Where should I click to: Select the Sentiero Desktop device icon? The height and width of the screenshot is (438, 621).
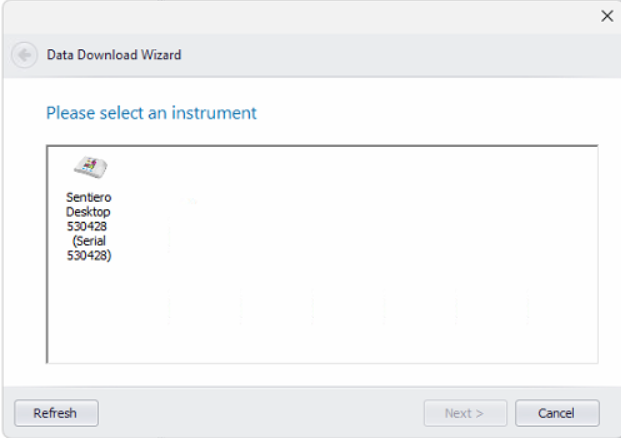click(x=90, y=167)
